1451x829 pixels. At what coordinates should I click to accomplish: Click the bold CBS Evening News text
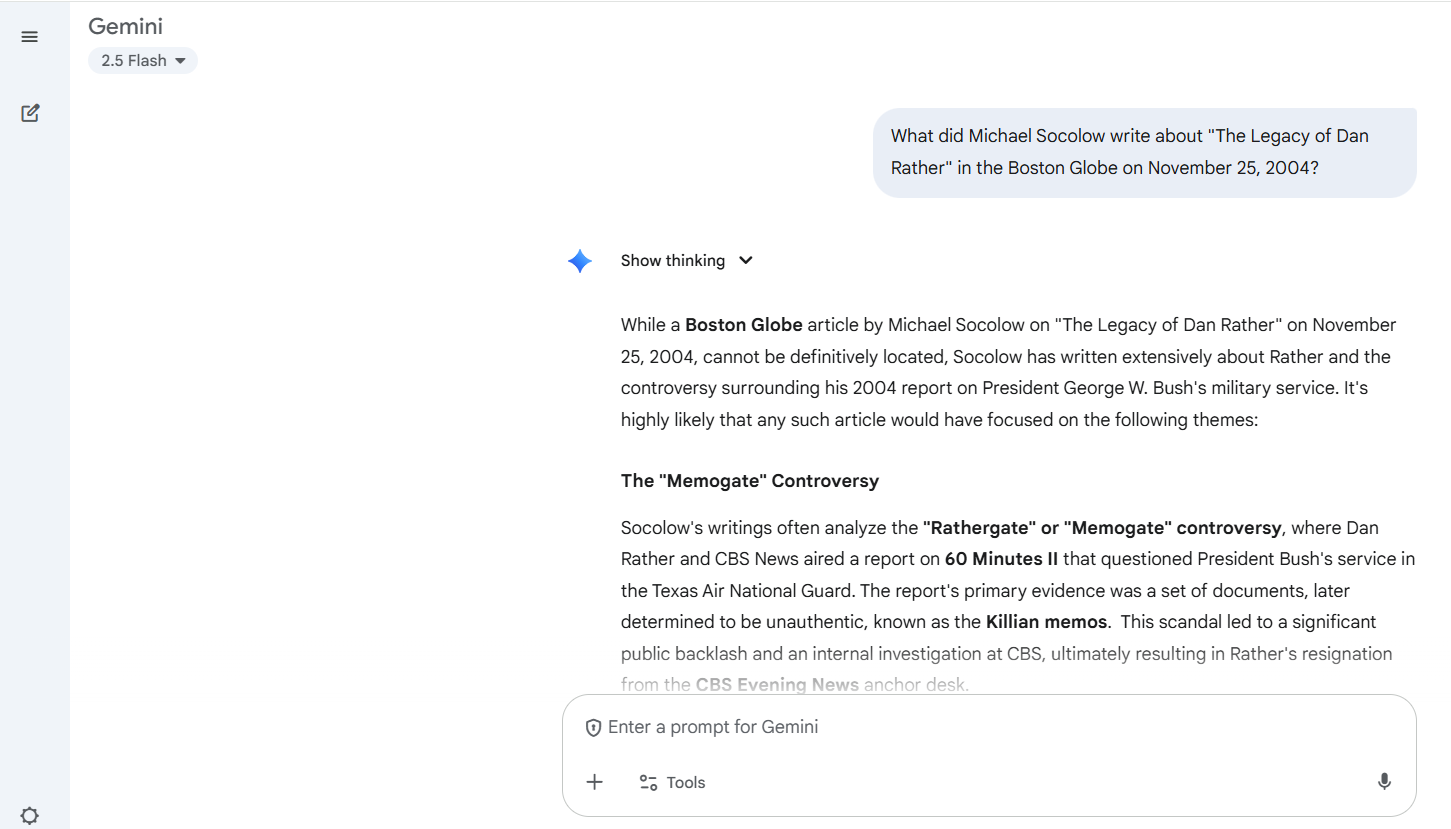coord(777,685)
